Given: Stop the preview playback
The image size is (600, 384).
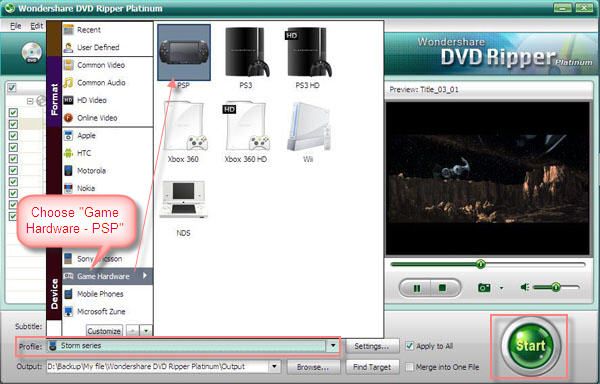Looking at the screenshot, I should coord(443,288).
